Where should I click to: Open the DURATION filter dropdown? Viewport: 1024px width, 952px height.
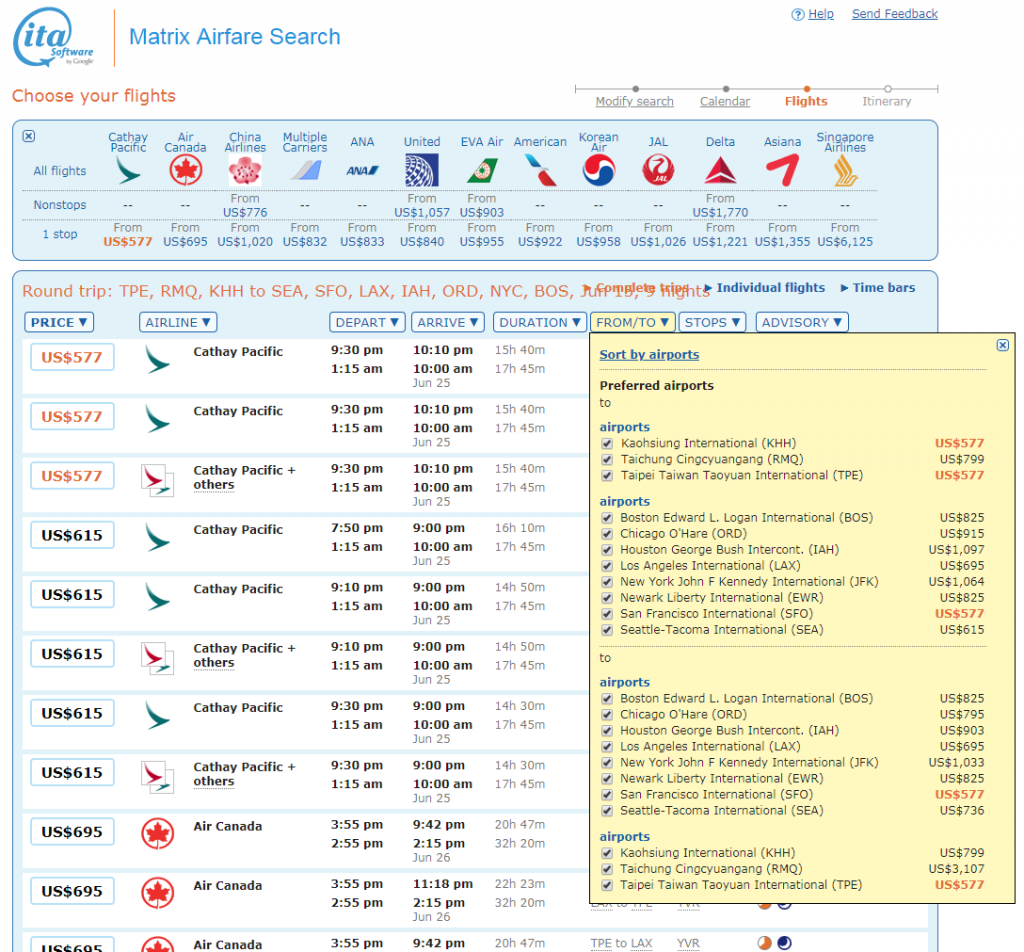[539, 323]
